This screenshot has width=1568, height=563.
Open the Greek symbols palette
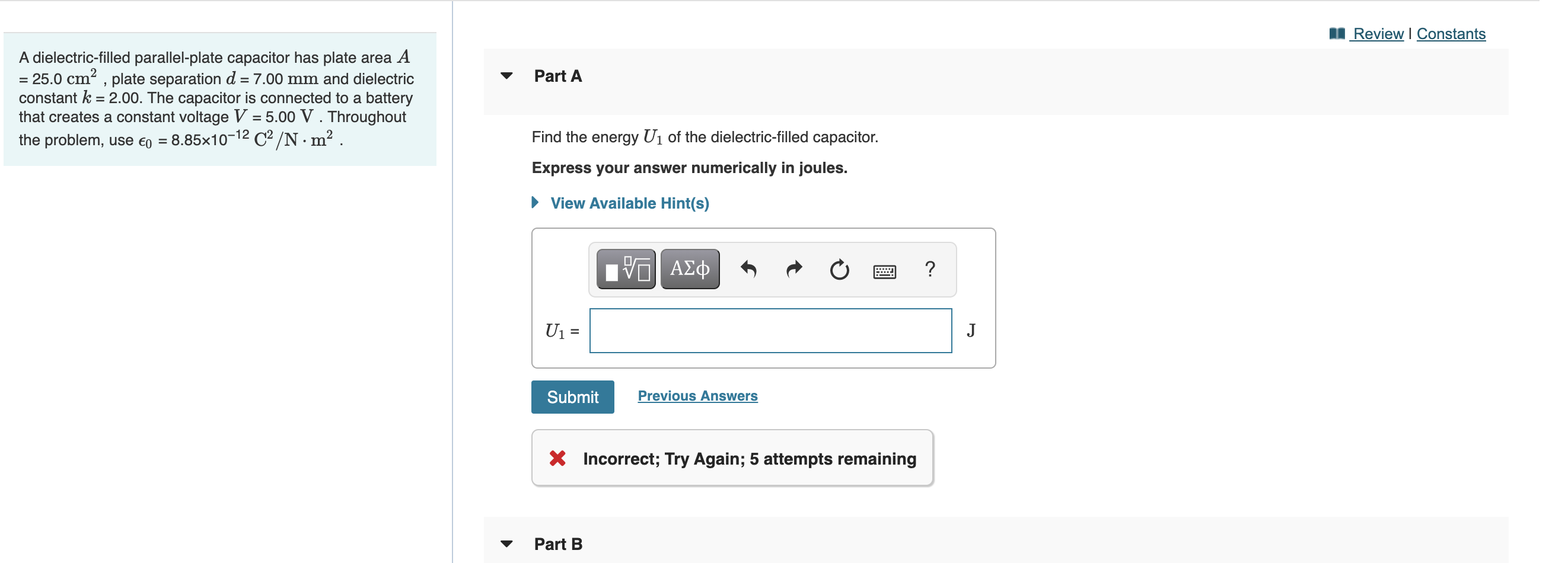tap(690, 268)
